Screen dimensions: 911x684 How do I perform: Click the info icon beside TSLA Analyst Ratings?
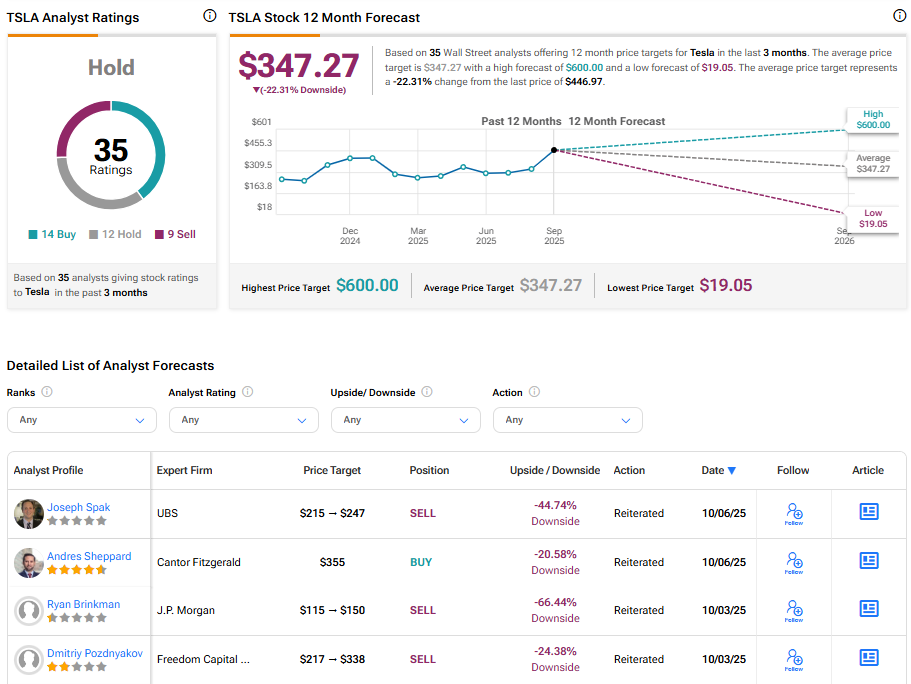(x=209, y=16)
